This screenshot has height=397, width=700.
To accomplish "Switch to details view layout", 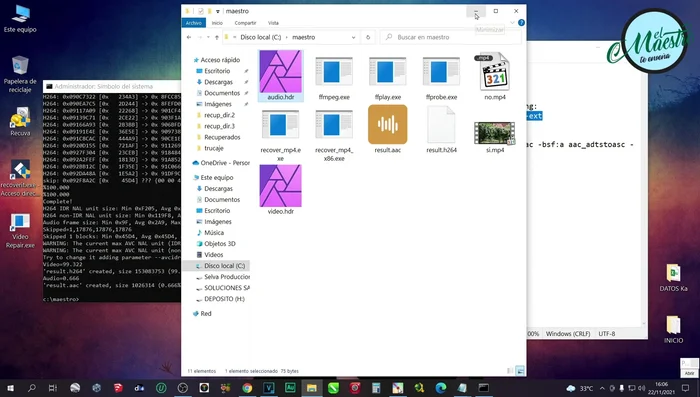I will [x=510, y=371].
